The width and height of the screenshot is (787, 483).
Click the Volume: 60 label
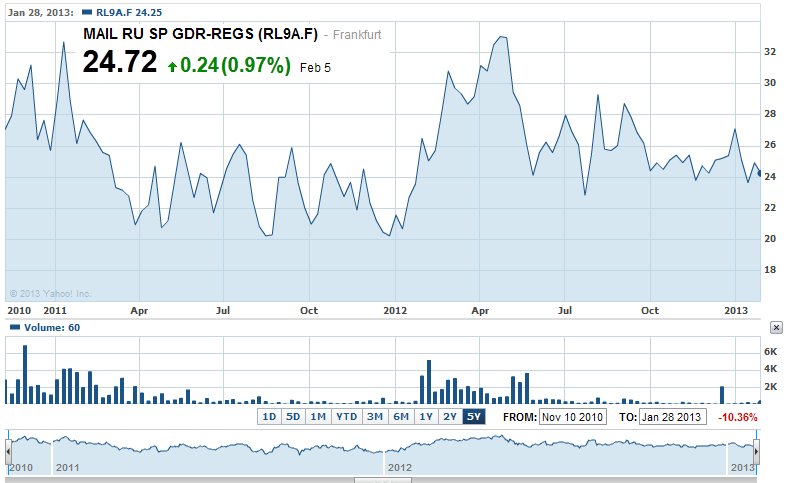[x=52, y=327]
